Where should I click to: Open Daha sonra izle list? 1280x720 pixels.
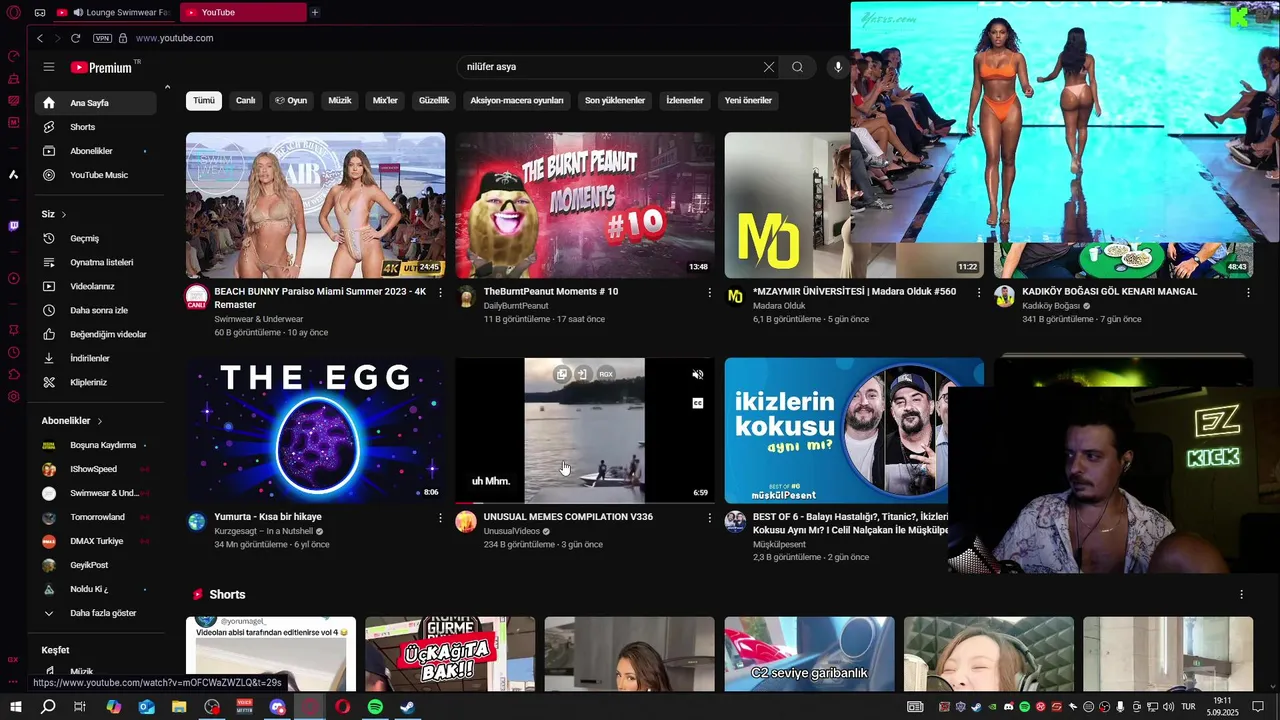coord(96,311)
